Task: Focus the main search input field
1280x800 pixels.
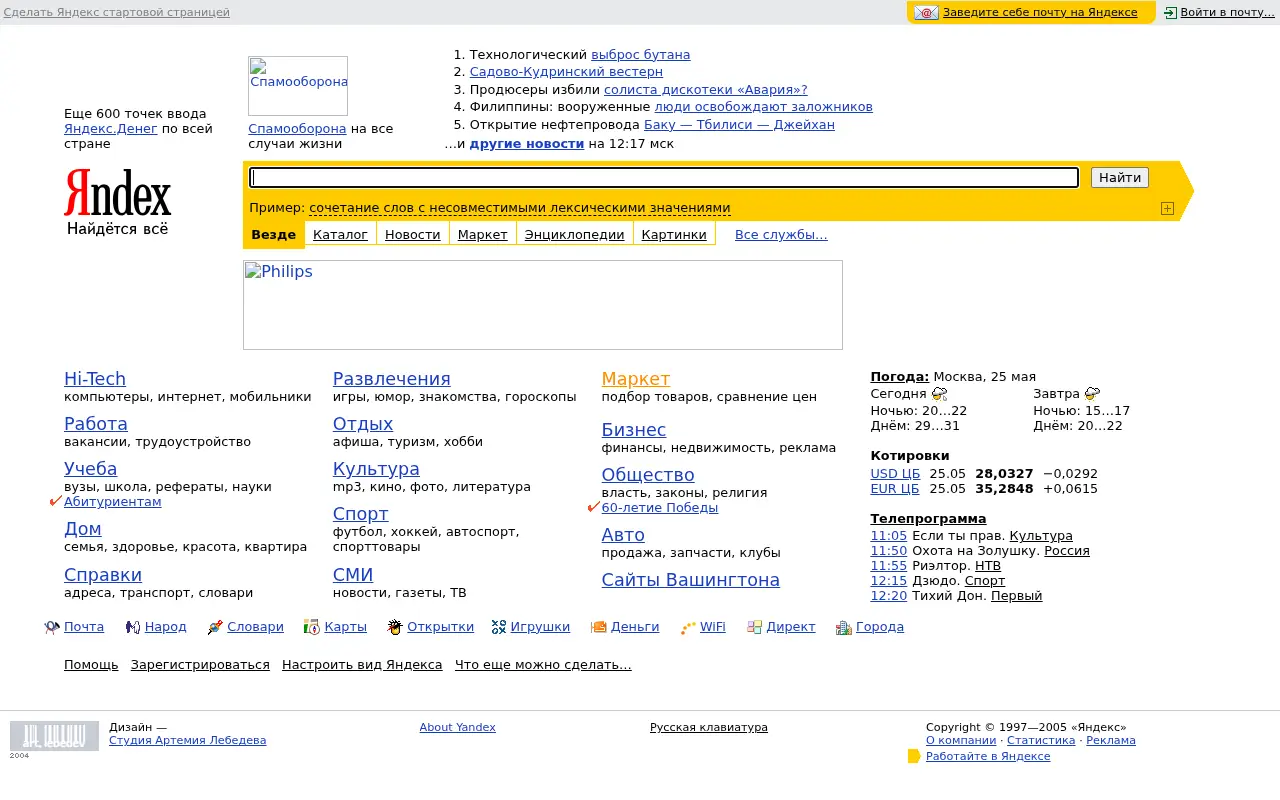Action: coord(664,178)
